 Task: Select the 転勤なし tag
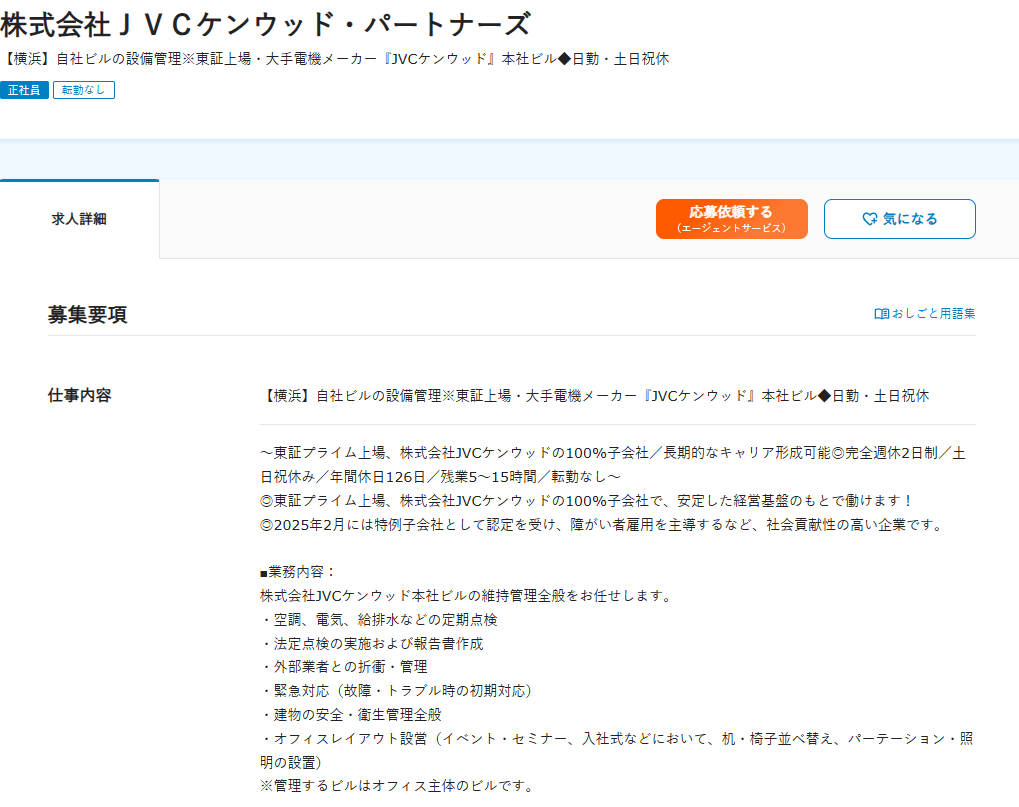pos(84,90)
